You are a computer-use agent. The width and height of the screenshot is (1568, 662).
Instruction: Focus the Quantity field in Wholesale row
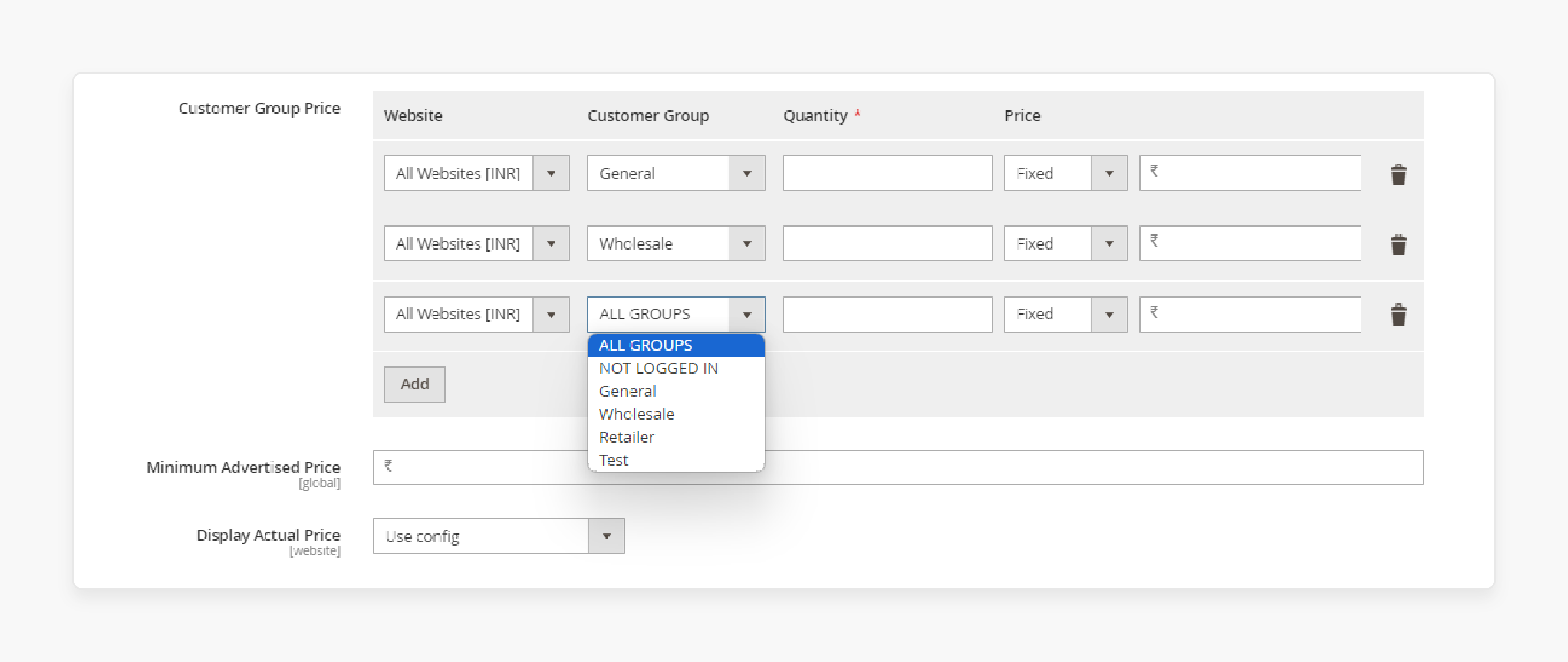pos(887,244)
